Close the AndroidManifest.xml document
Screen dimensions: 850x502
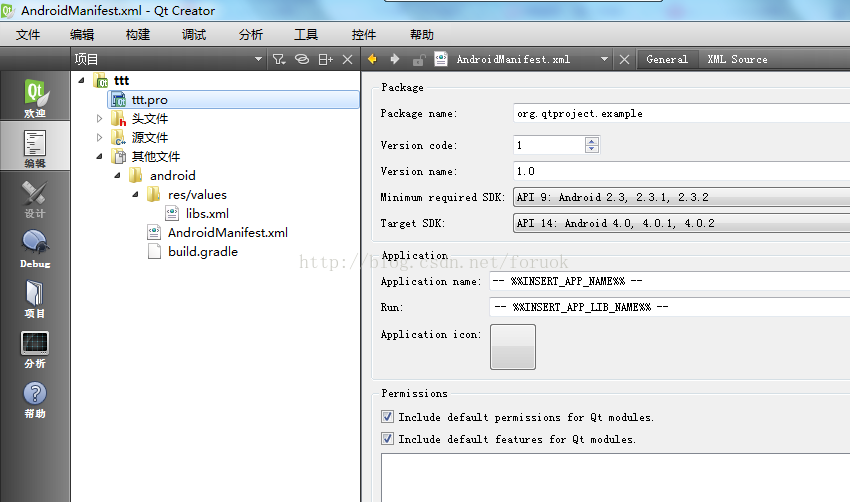point(624,59)
